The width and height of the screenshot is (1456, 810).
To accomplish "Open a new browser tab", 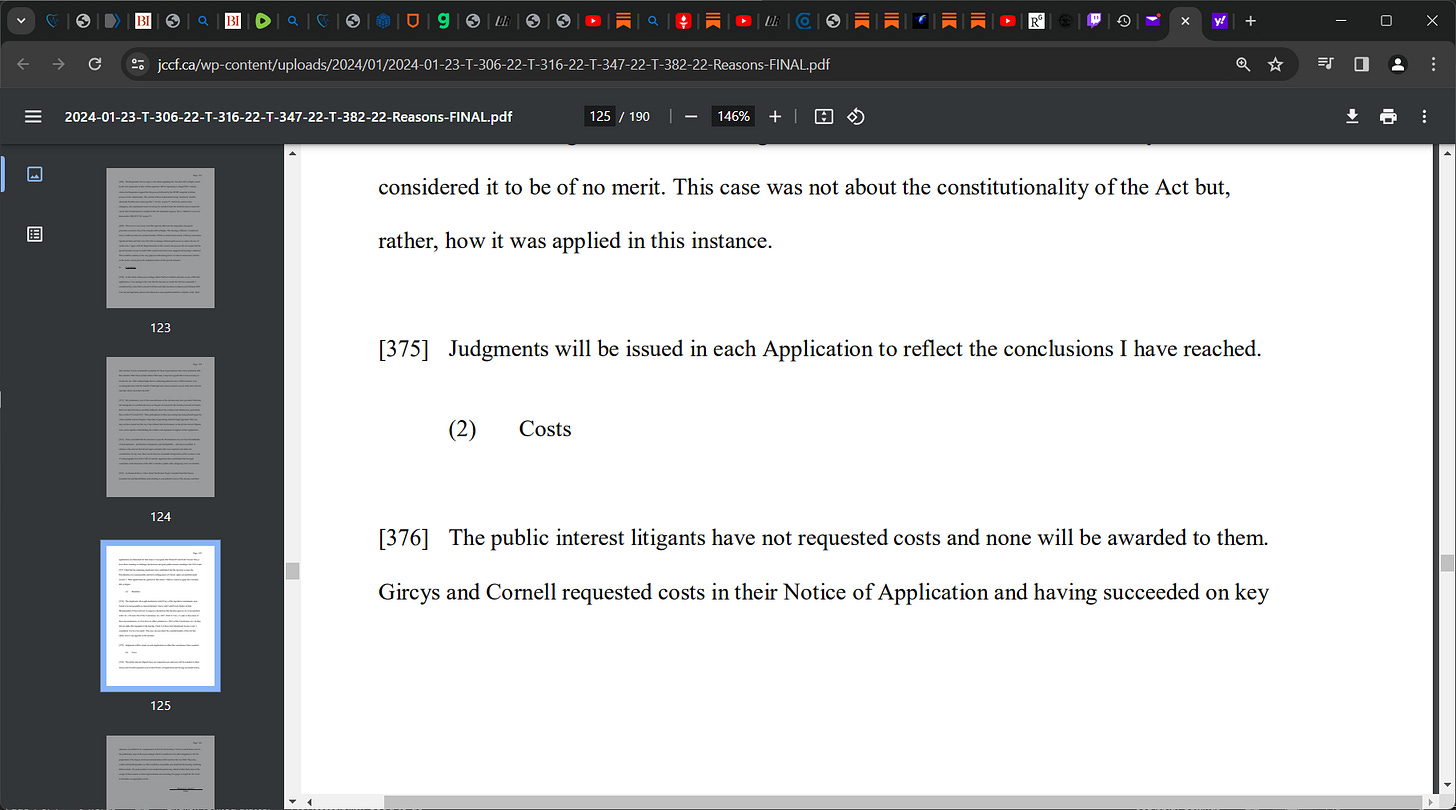I will click(1250, 20).
